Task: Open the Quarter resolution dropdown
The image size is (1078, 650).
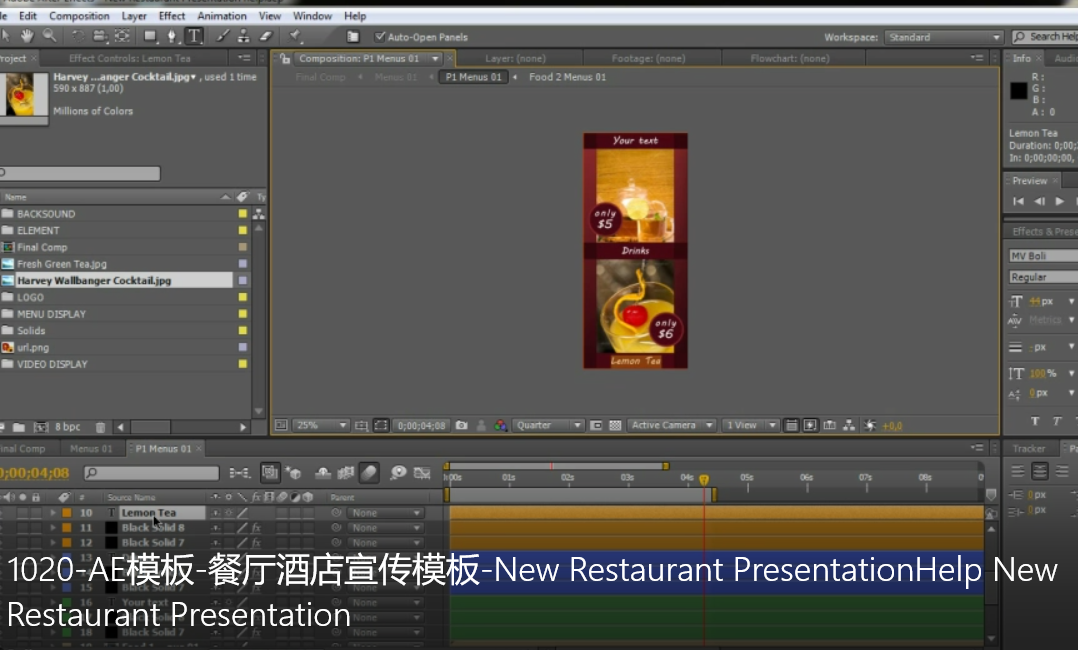Action: (549, 426)
